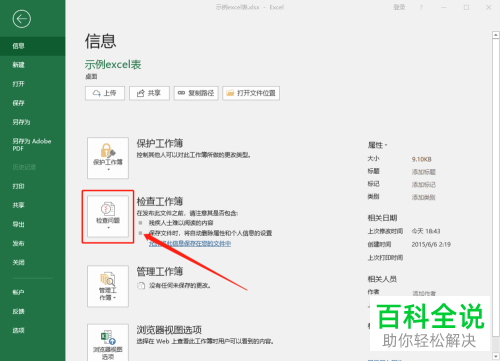Click the 相关人员 heading
500x361 pixels.
pos(382,279)
